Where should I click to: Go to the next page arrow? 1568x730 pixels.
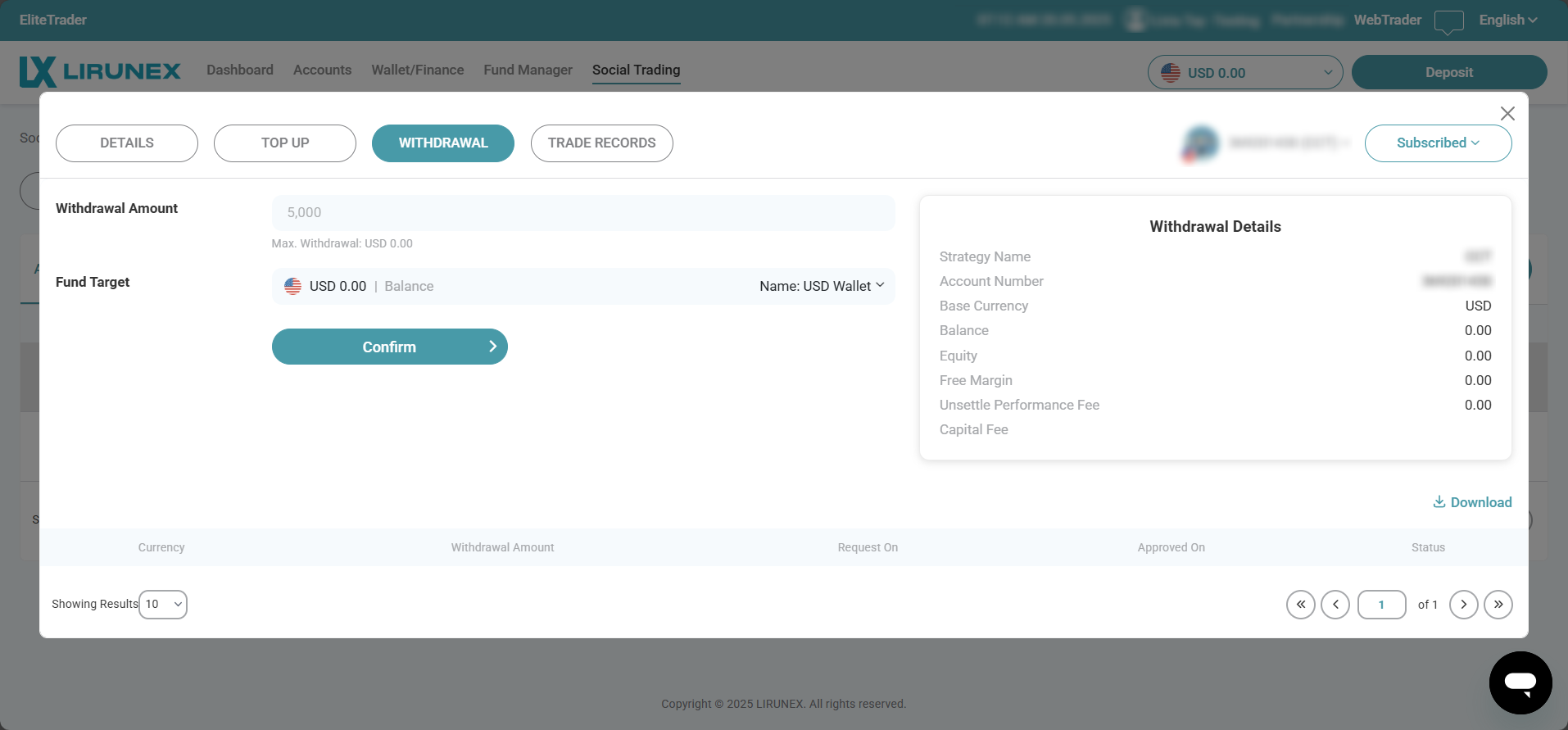coord(1463,605)
